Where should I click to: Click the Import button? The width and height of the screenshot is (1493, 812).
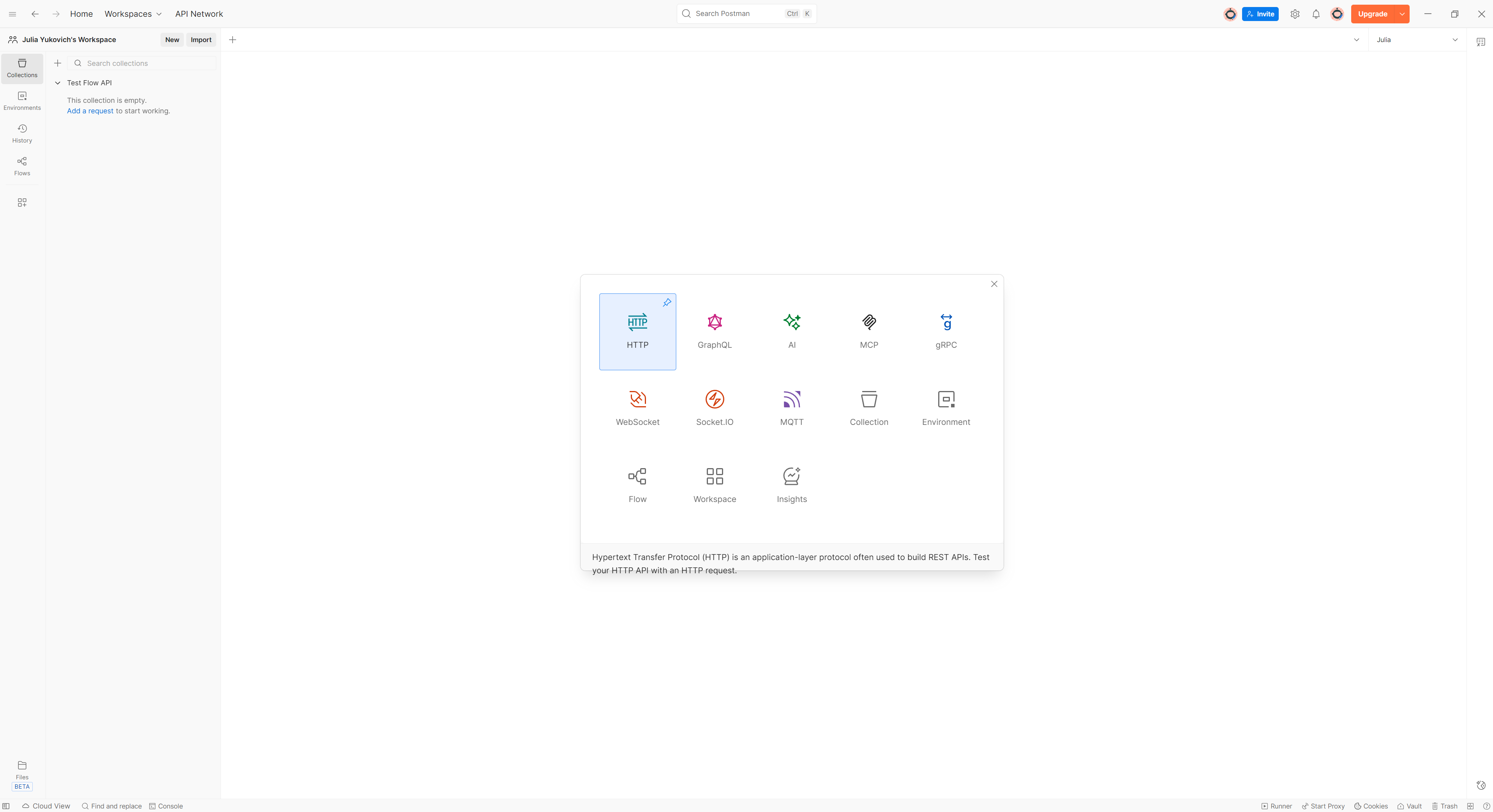[x=201, y=40]
